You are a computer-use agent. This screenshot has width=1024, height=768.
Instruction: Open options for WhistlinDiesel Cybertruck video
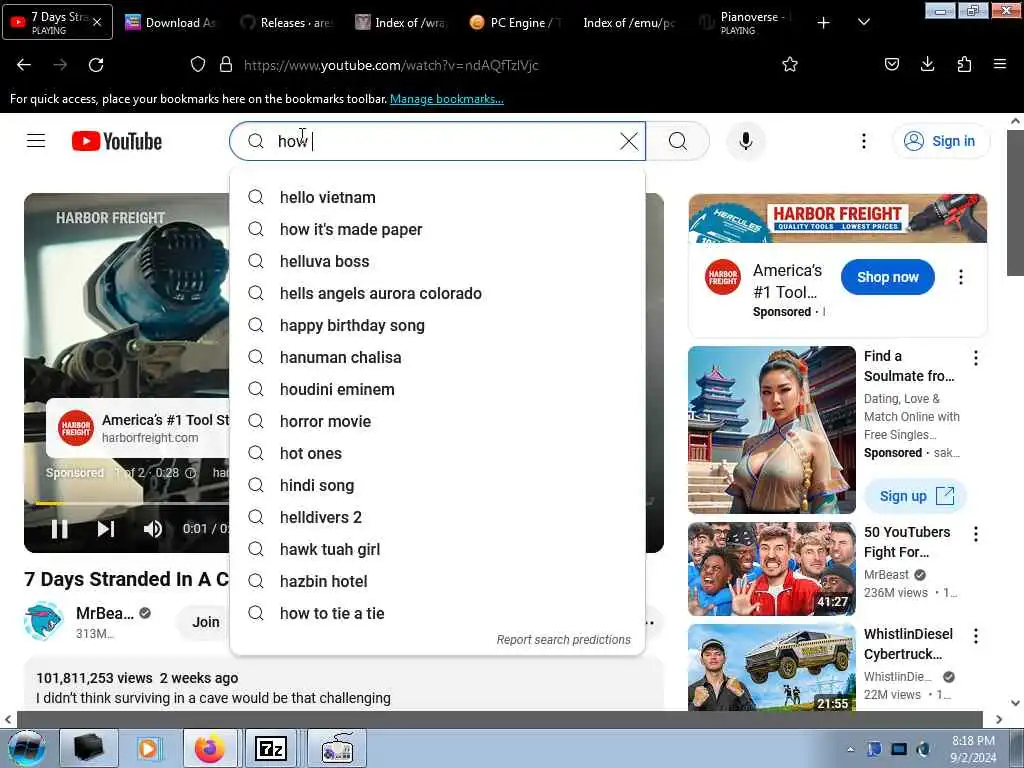point(976,636)
